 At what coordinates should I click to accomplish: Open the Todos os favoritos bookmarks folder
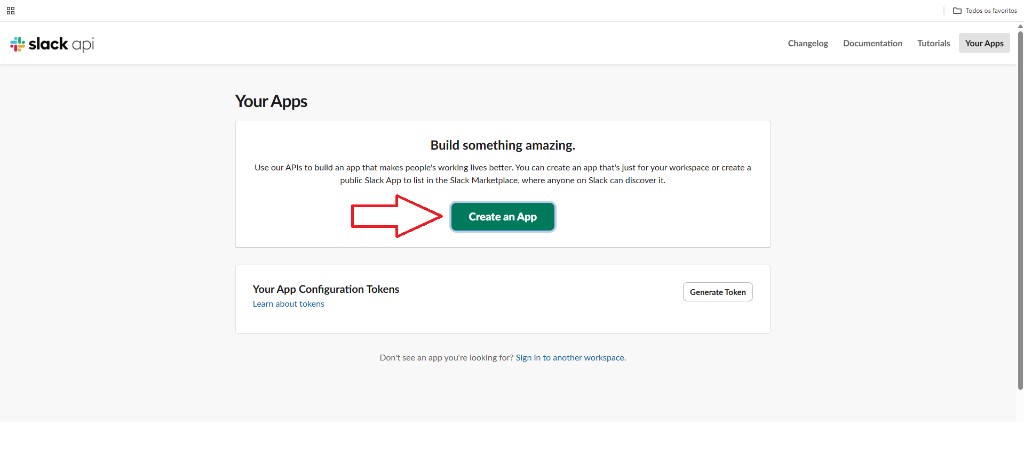[984, 10]
